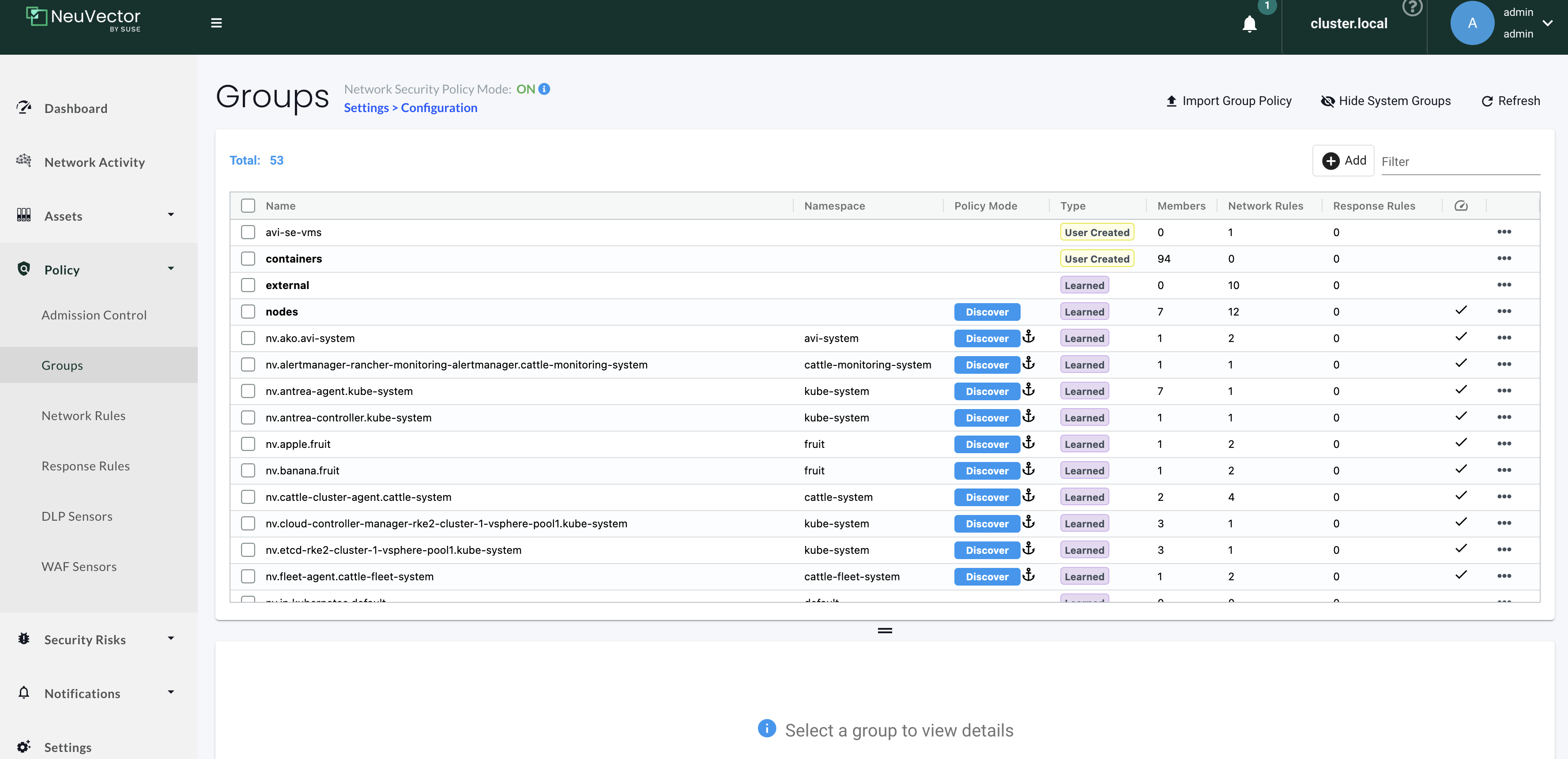Click anchor icon in nv.antrea-agent.kube-system row
1568x759 pixels.
[x=1028, y=390]
